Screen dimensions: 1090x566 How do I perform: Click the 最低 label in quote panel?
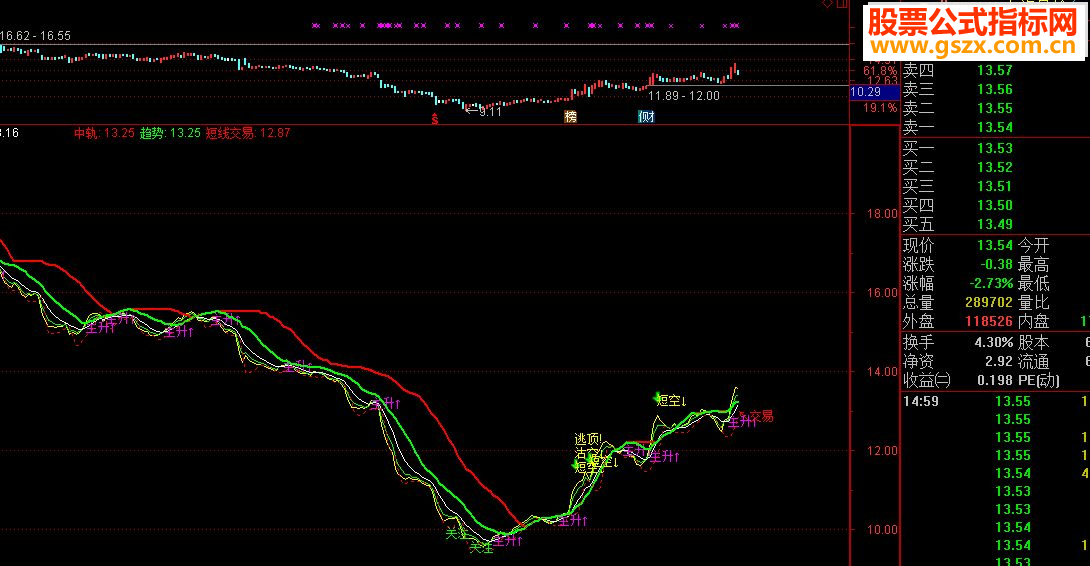1034,283
